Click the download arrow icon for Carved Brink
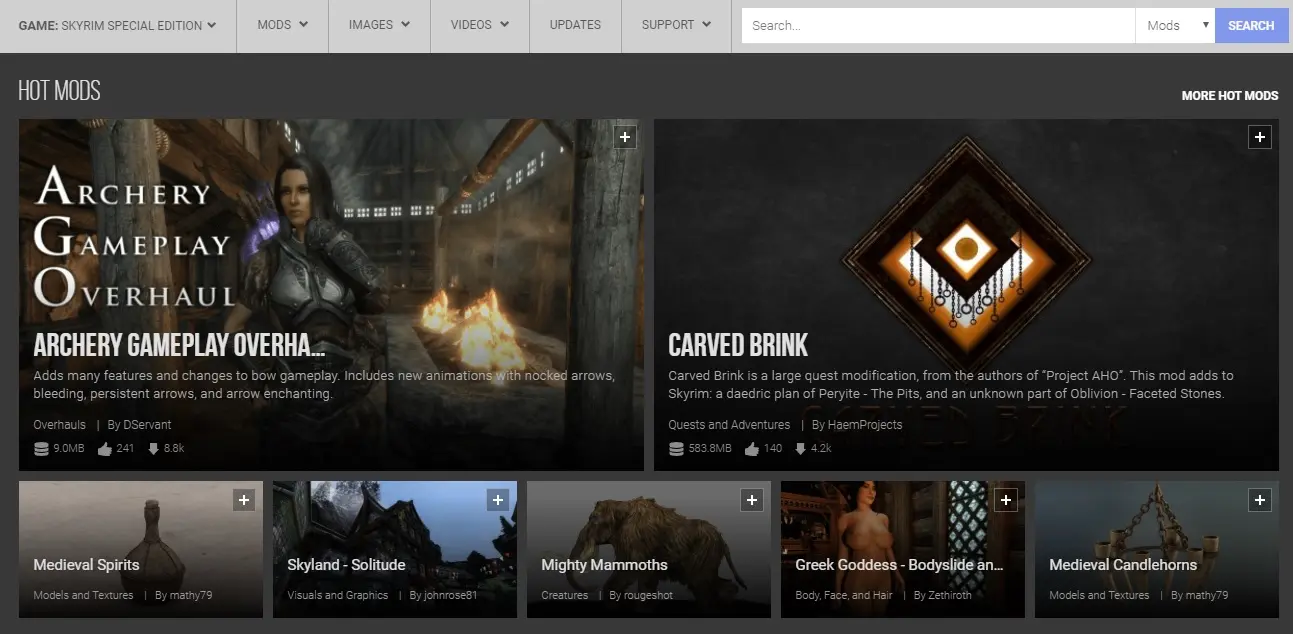1293x634 pixels. pyautogui.click(x=801, y=449)
